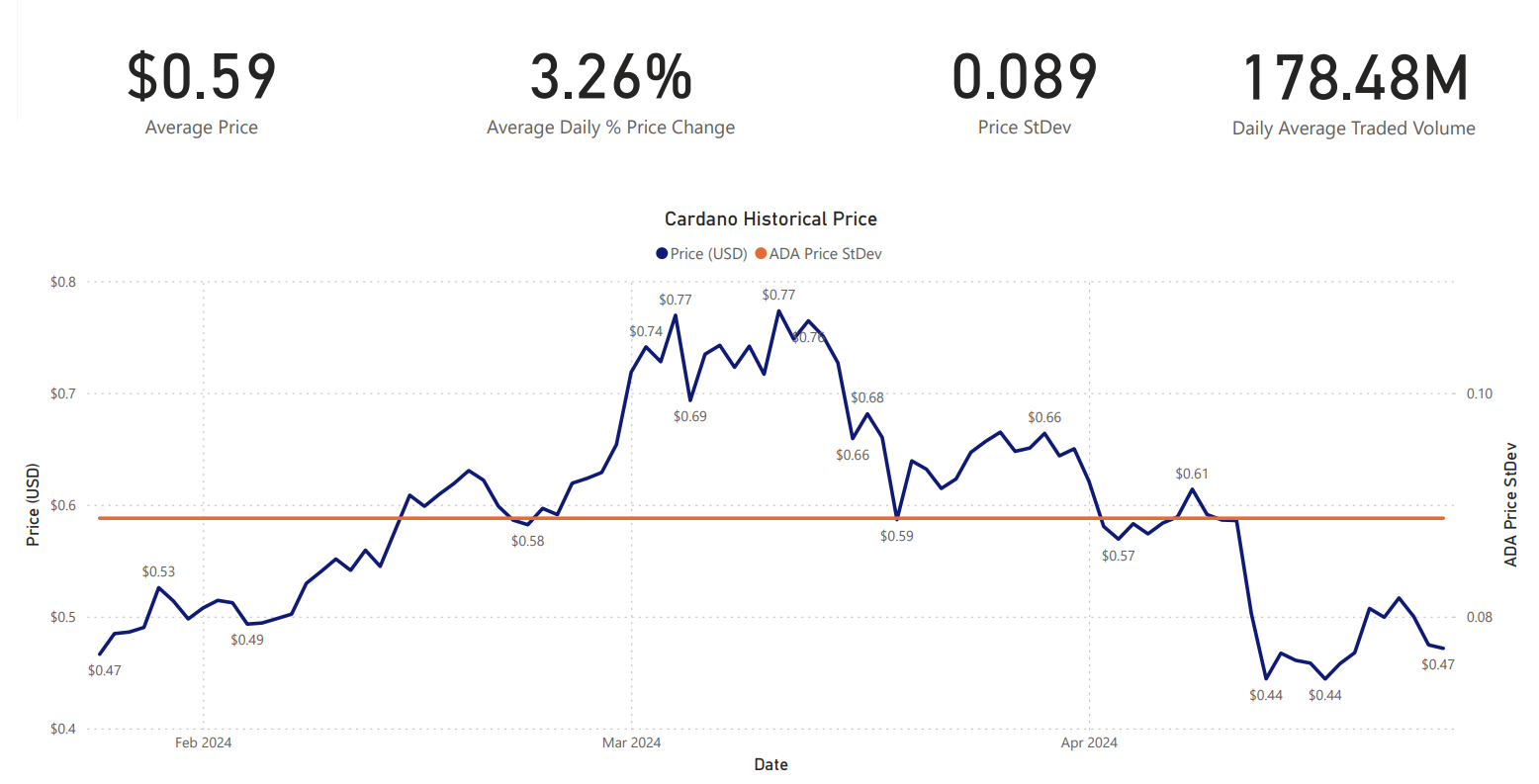Click the Mar 2024 x-axis label
1539x784 pixels.
tap(631, 742)
